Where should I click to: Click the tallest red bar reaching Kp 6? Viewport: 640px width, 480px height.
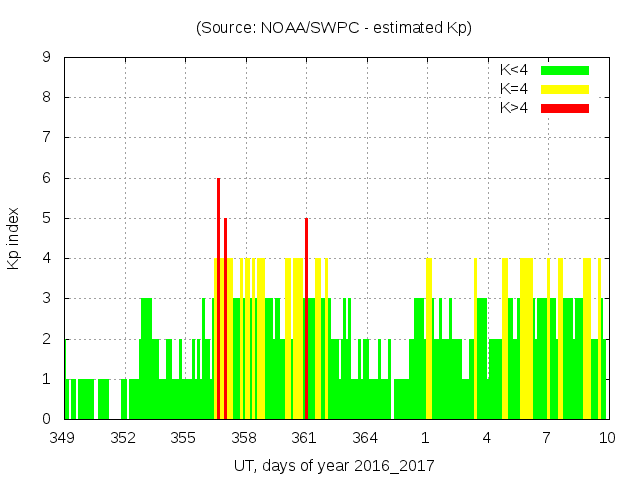pos(218,298)
